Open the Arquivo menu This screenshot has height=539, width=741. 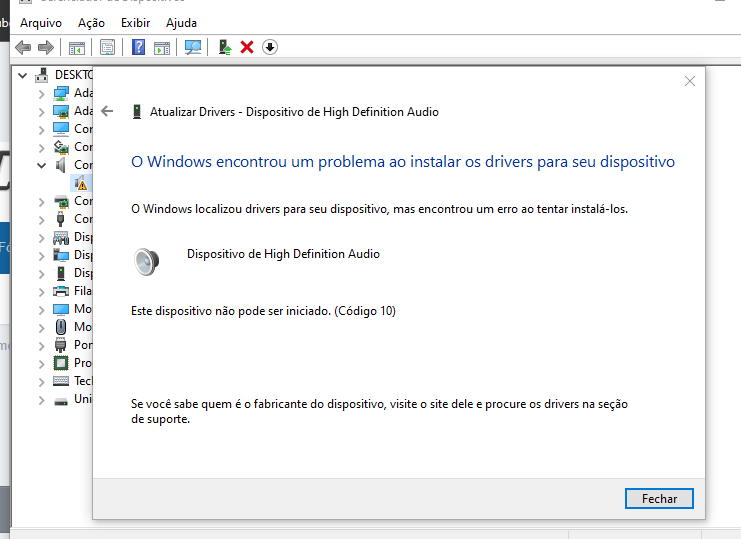click(41, 23)
